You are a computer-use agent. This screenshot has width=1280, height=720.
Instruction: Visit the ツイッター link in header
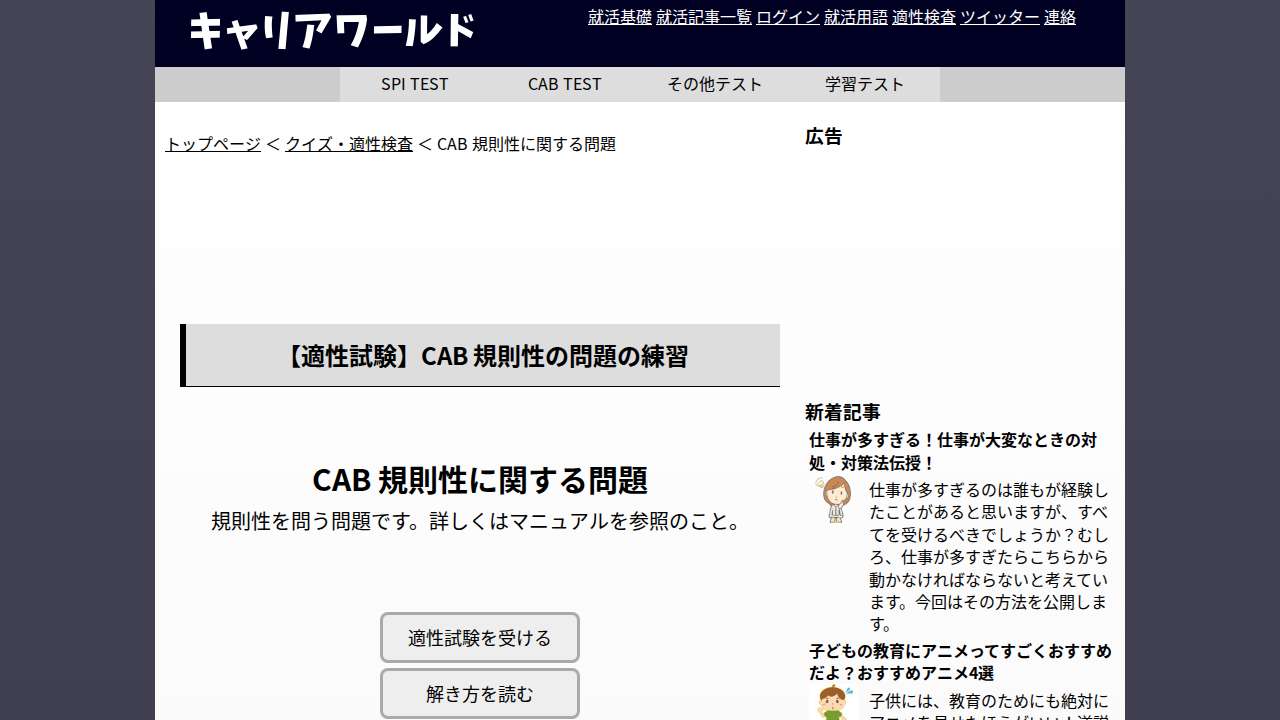1000,17
